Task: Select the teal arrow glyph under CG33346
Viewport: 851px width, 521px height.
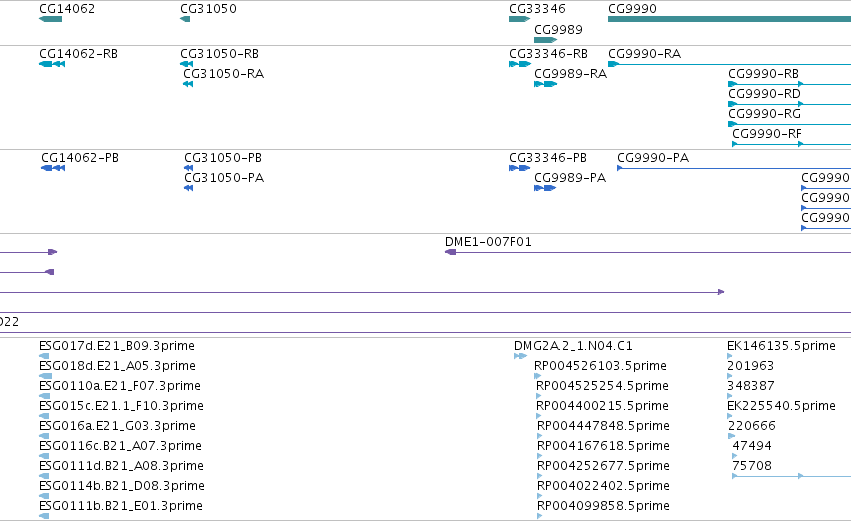Action: point(519,19)
